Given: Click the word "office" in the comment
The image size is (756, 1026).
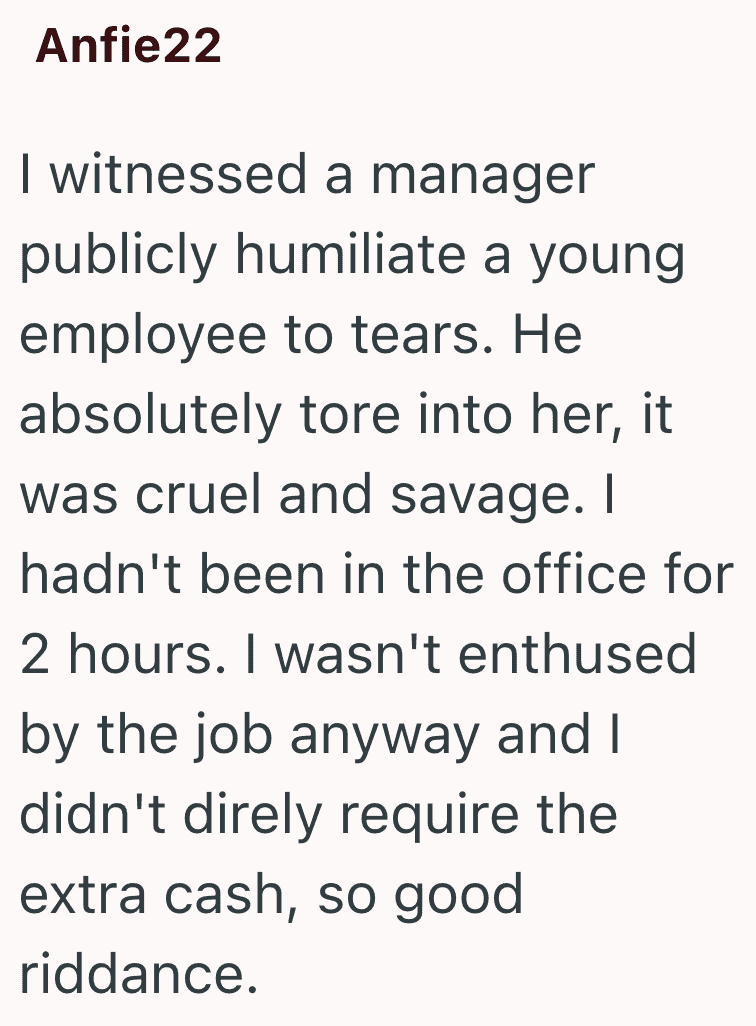Looking at the screenshot, I should pyautogui.click(x=574, y=574).
